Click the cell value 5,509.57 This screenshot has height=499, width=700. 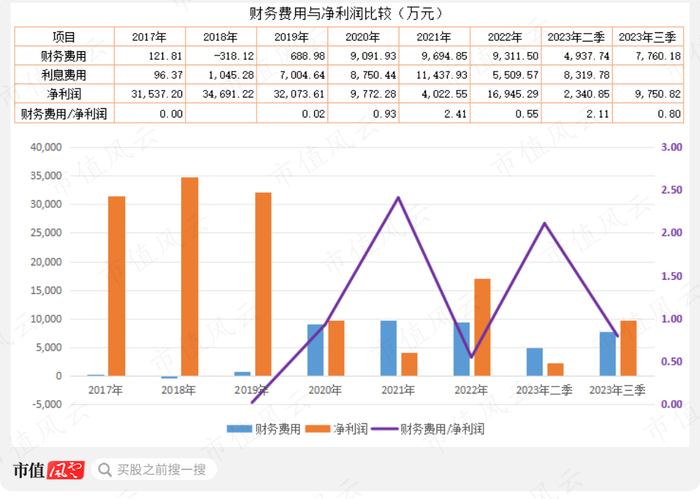(516, 75)
